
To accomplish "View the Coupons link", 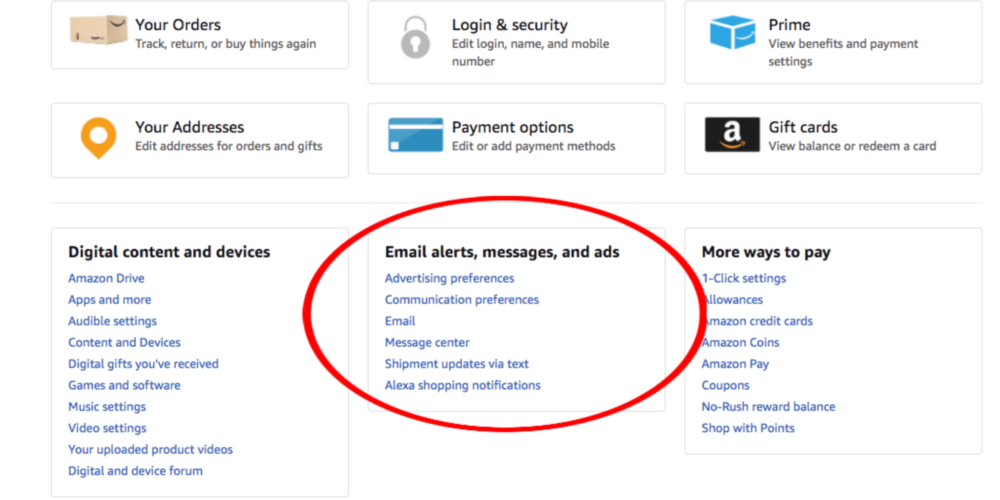I will coord(726,385).
